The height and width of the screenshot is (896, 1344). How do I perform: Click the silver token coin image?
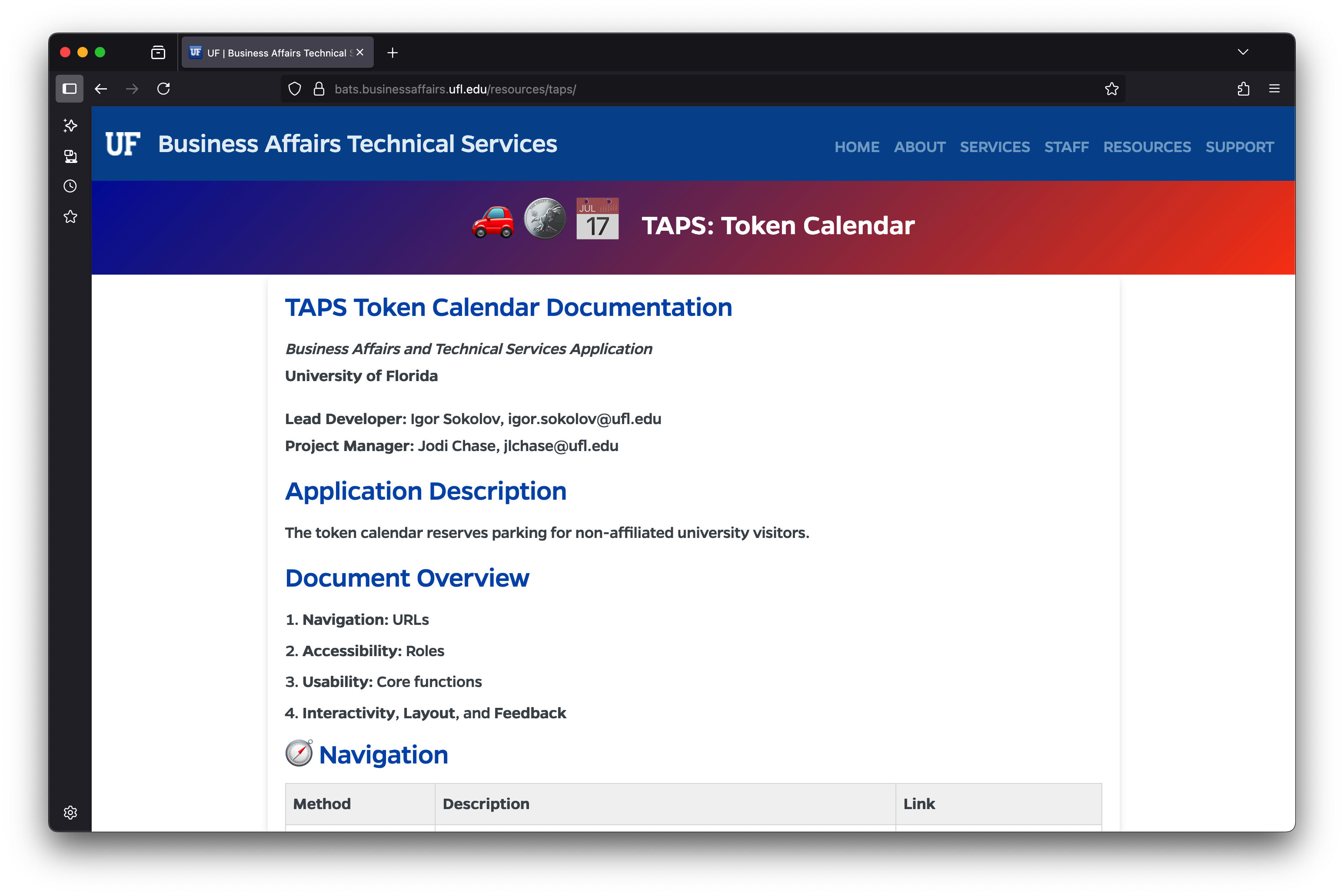click(545, 218)
